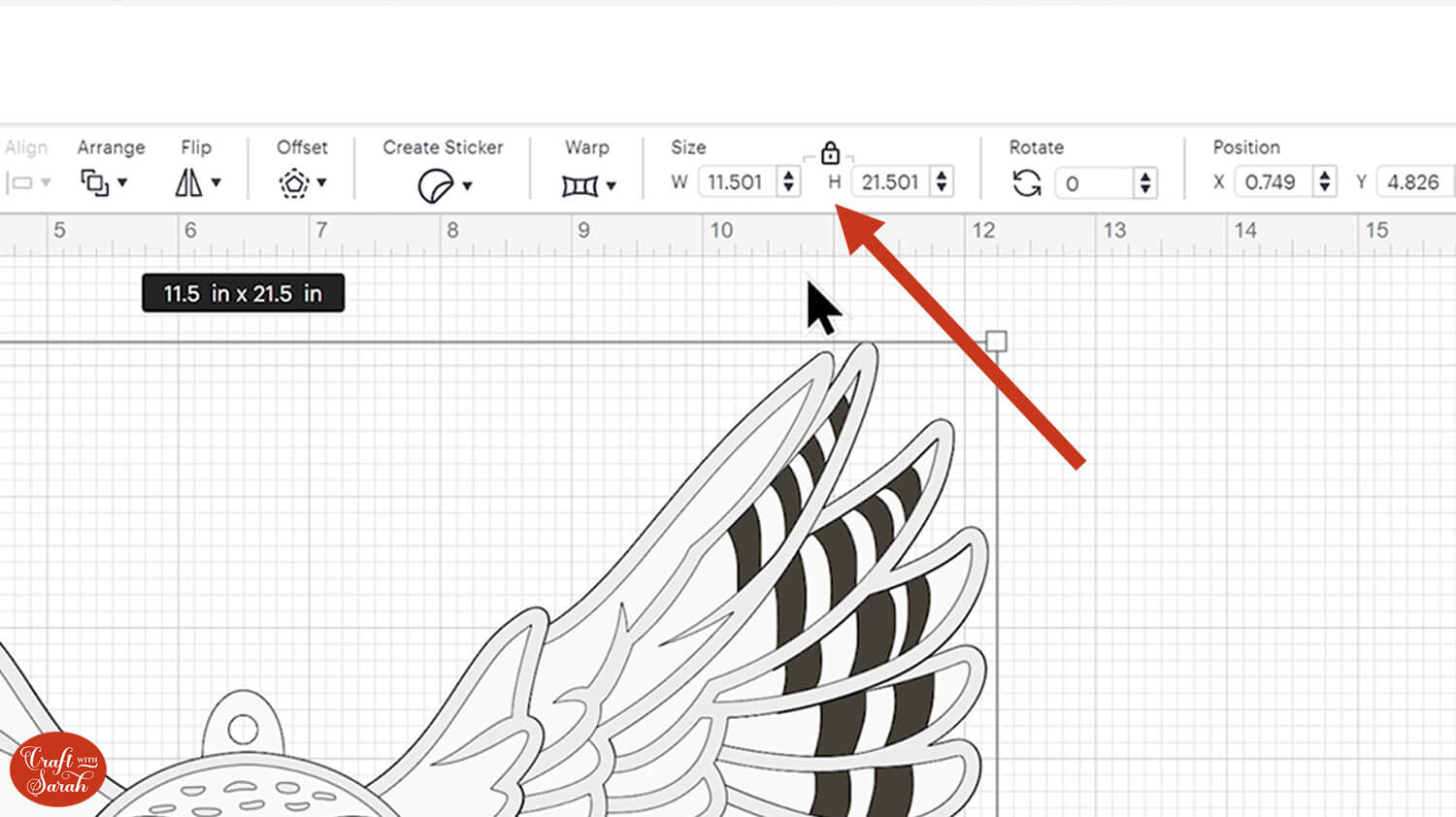Image resolution: width=1456 pixels, height=817 pixels.
Task: Toggle the size aspect ratio lock
Action: pos(830,153)
